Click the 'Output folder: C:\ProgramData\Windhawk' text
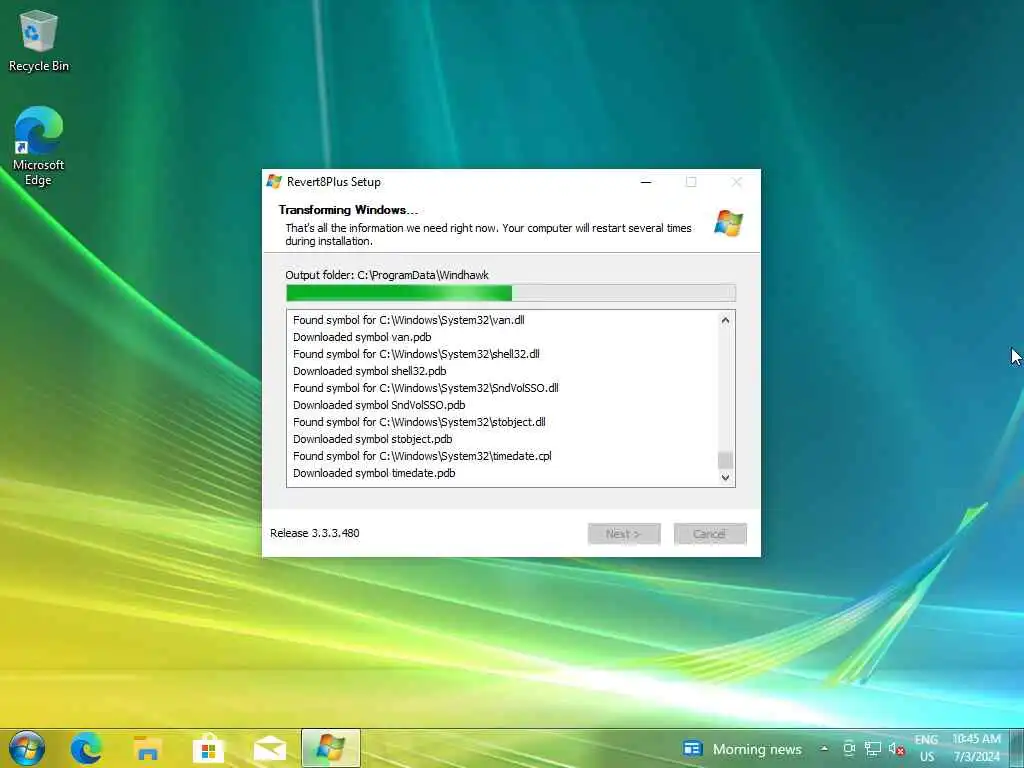1024x768 pixels. click(387, 275)
